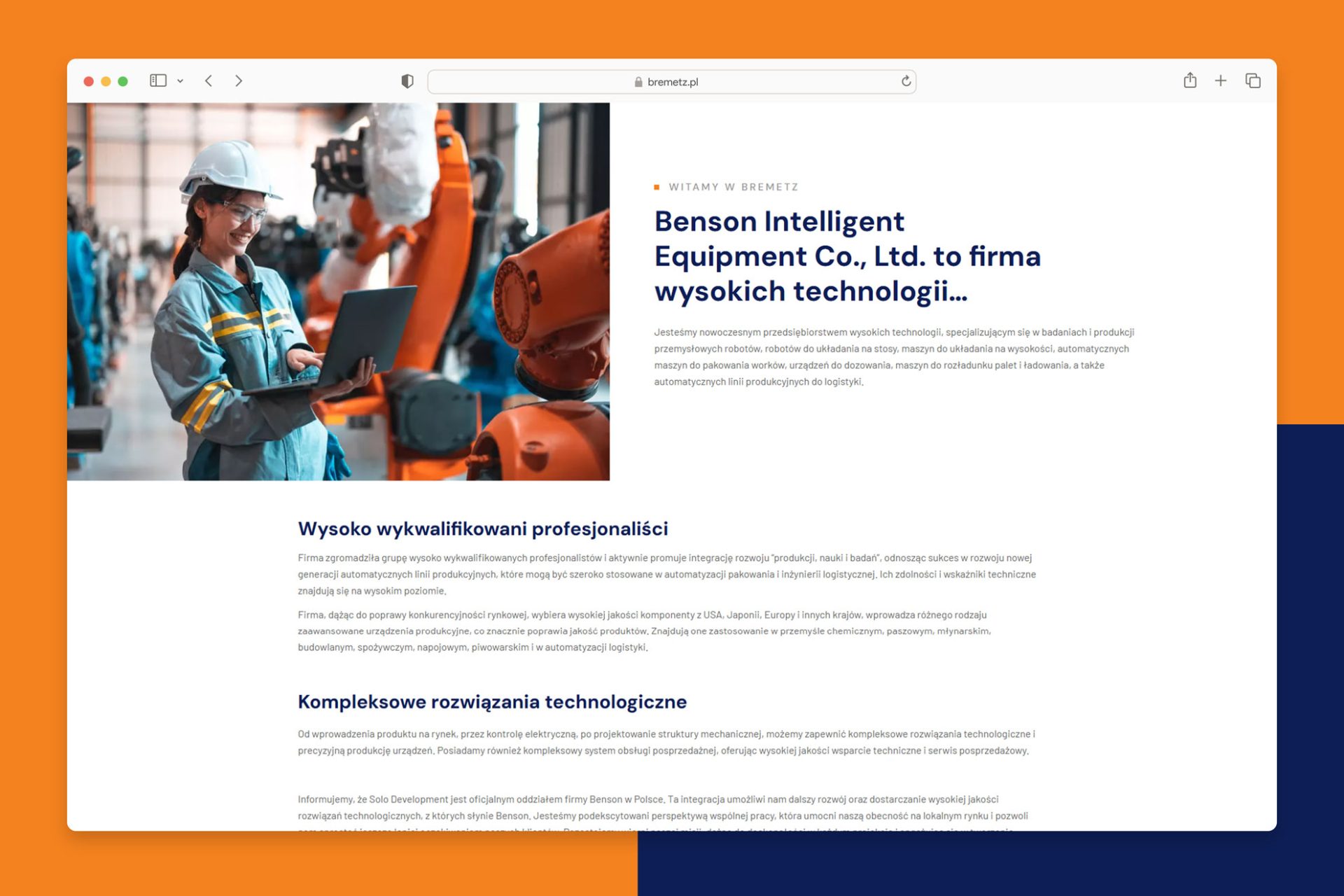Viewport: 1344px width, 896px height.
Task: Open the Share sheet icon
Action: [1190, 80]
